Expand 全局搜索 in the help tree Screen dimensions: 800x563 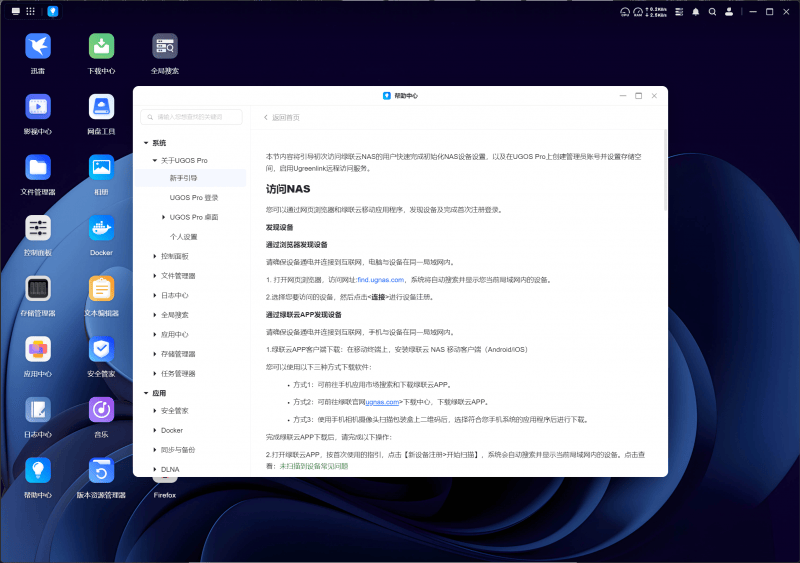point(155,315)
